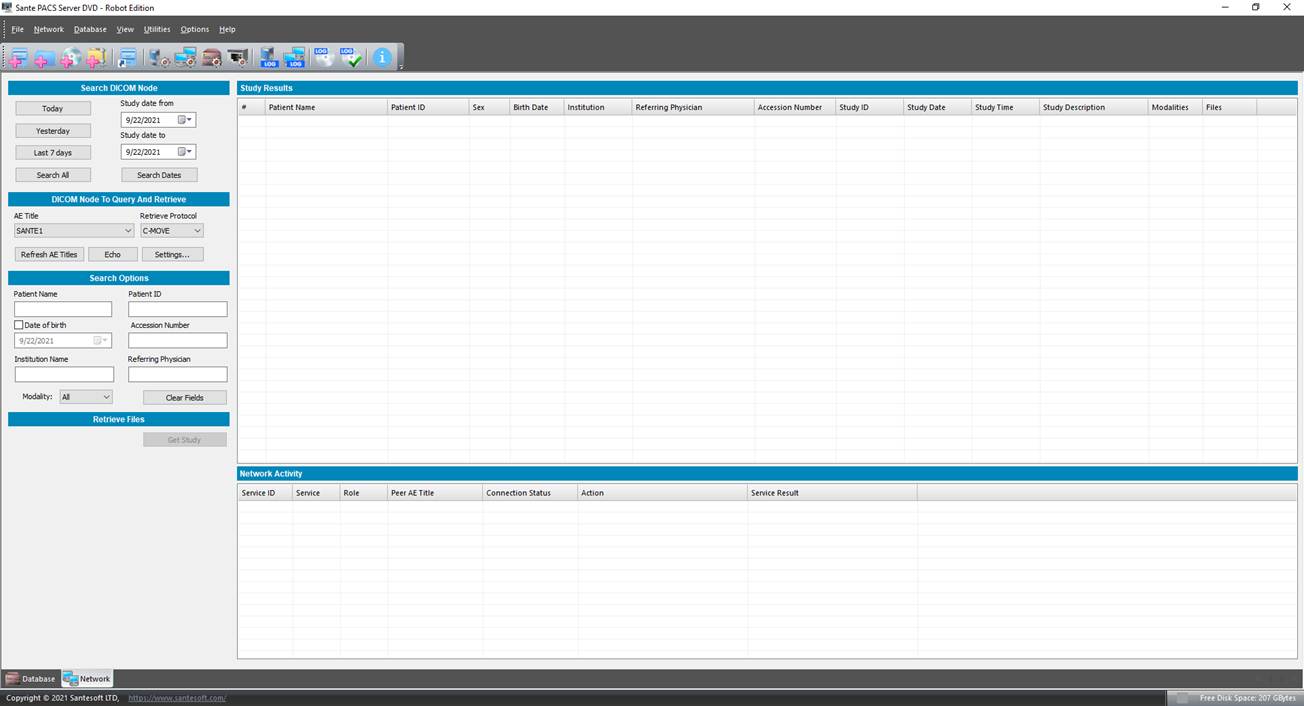Switch to the Database tab at bottom
1304x706 pixels.
point(31,678)
